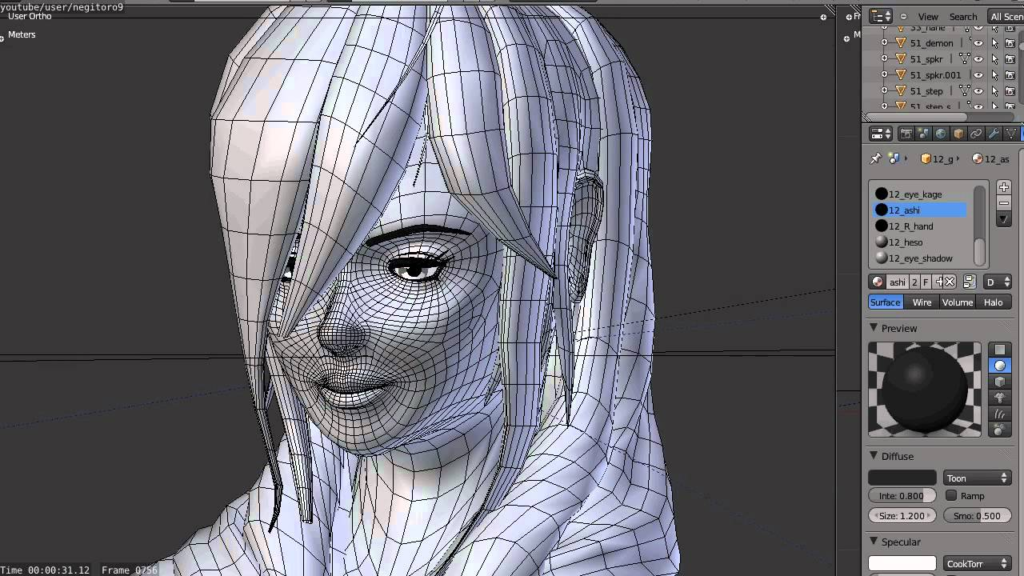Image resolution: width=1024 pixels, height=576 pixels.
Task: Open the Modifiers wrench icon tab
Action: 993,133
